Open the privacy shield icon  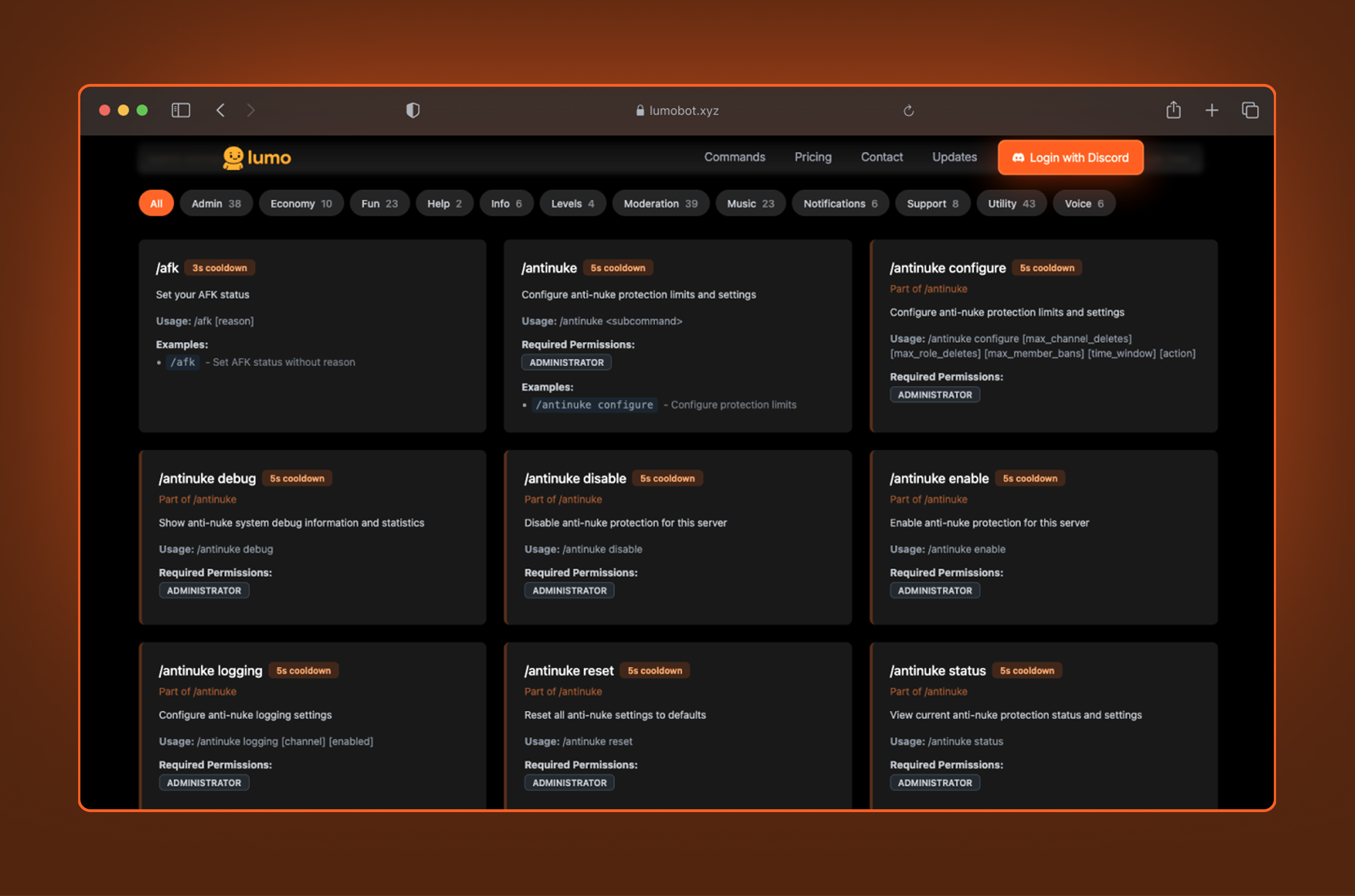[x=412, y=110]
